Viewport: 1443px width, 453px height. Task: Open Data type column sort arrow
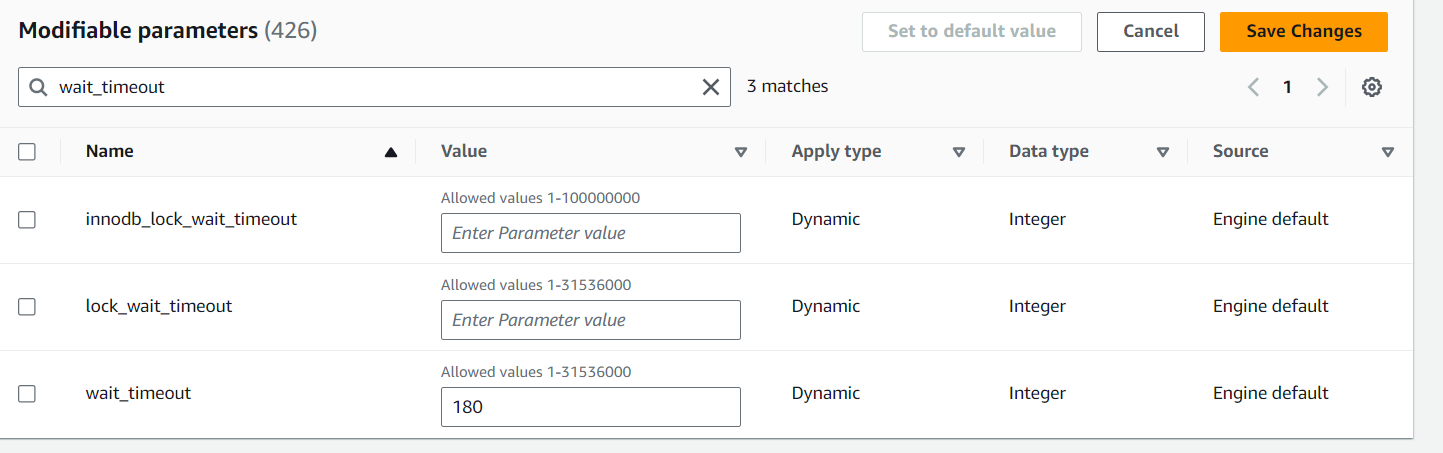click(1163, 152)
